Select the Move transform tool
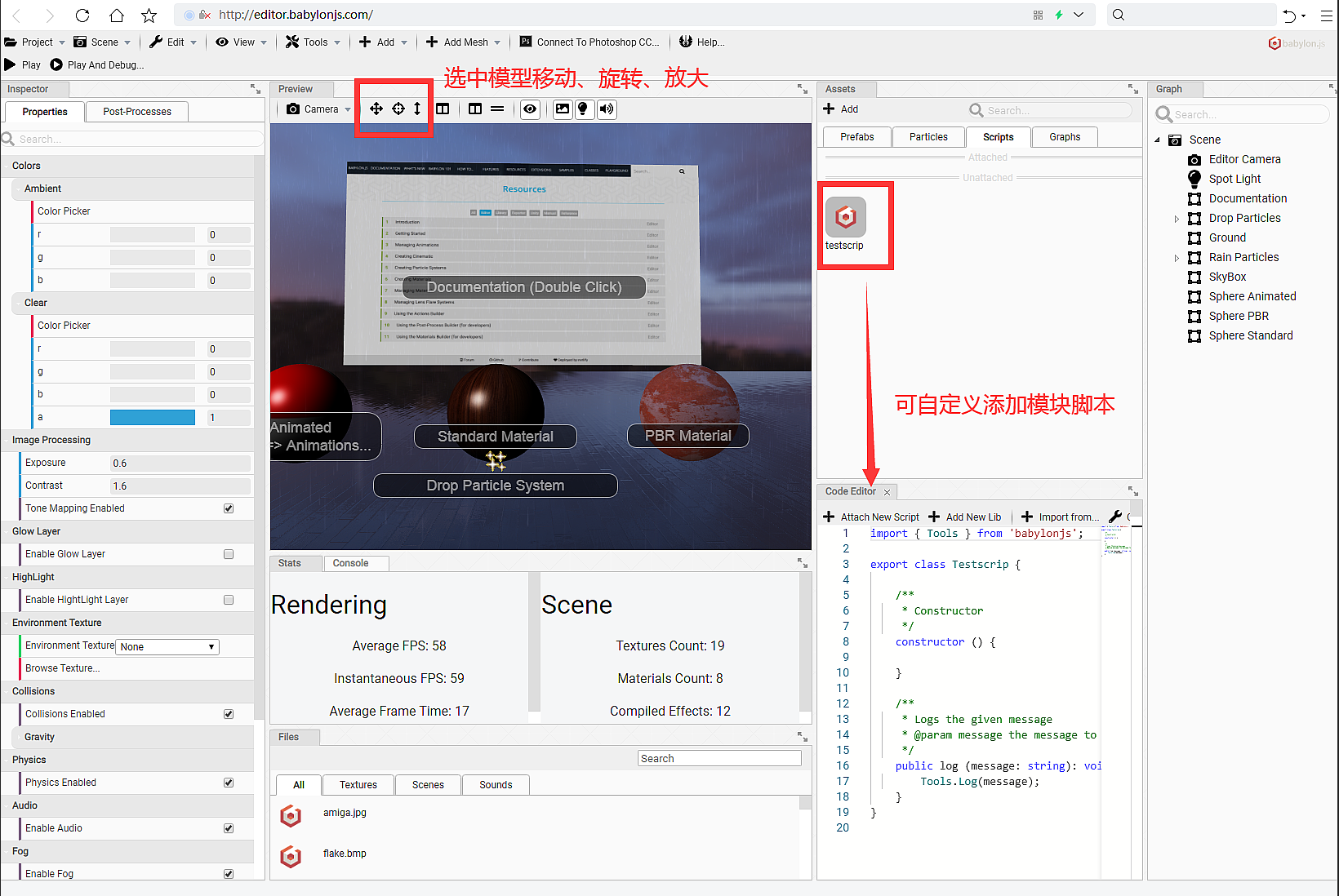Screen dimensions: 1339x896 [376, 108]
